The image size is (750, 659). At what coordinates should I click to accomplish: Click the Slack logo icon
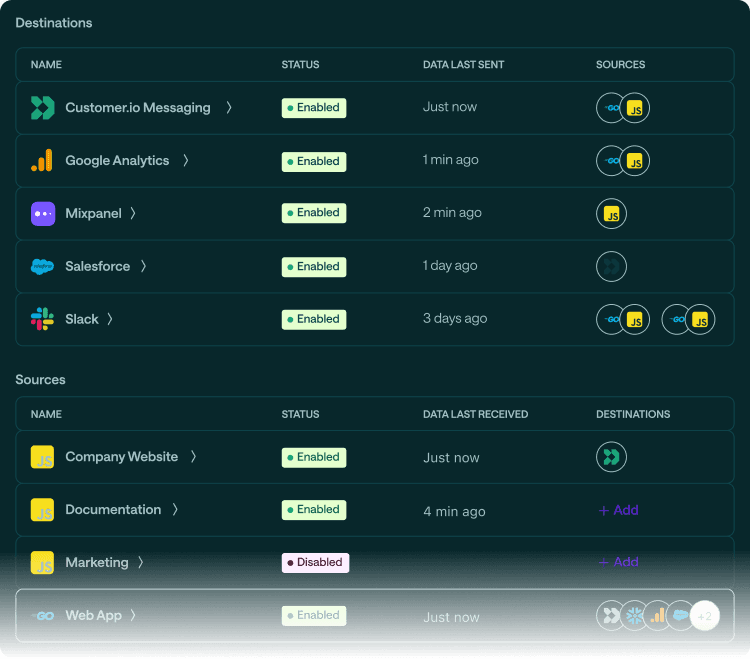[x=42, y=319]
